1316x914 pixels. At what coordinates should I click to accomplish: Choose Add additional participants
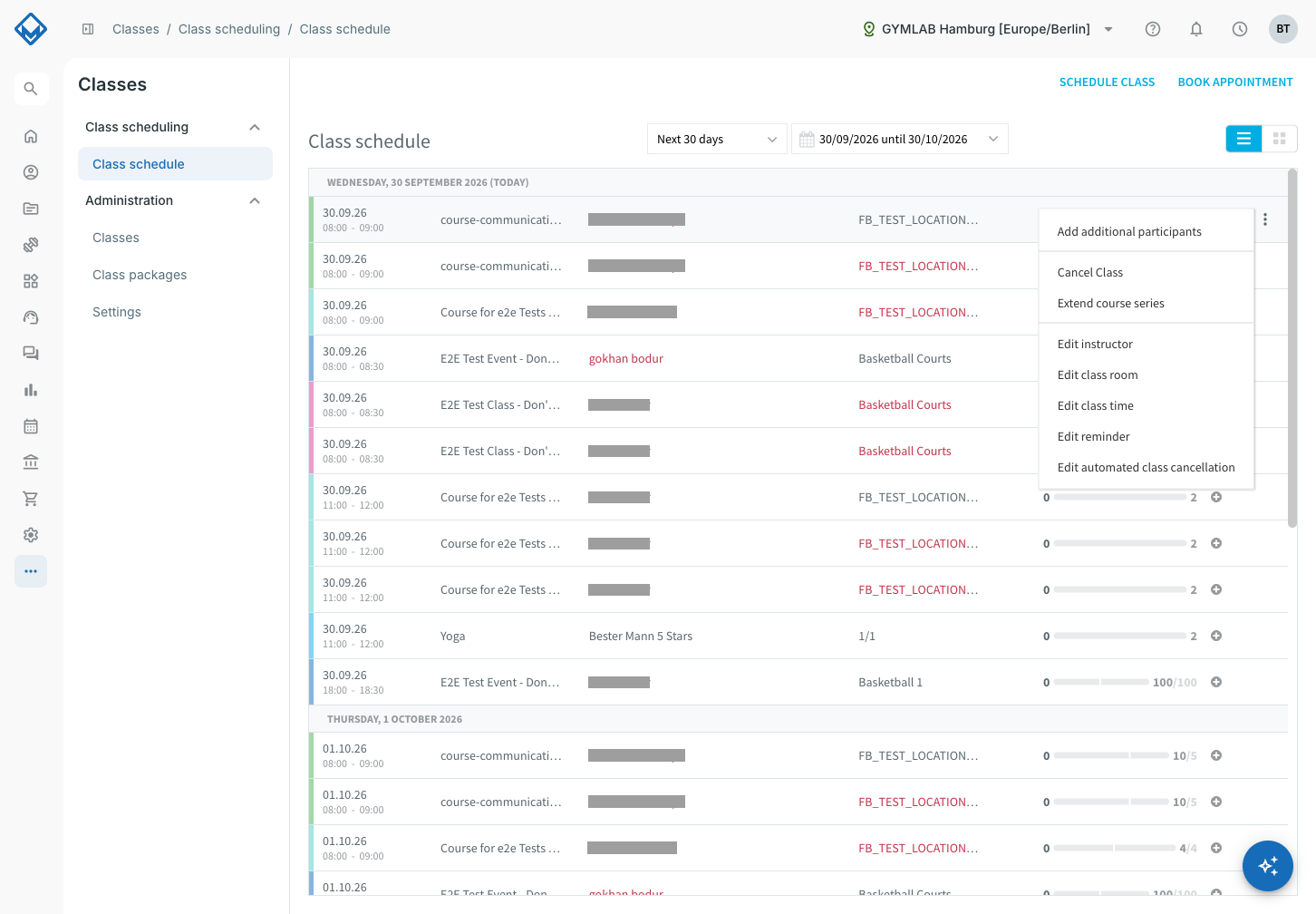(x=1147, y=232)
